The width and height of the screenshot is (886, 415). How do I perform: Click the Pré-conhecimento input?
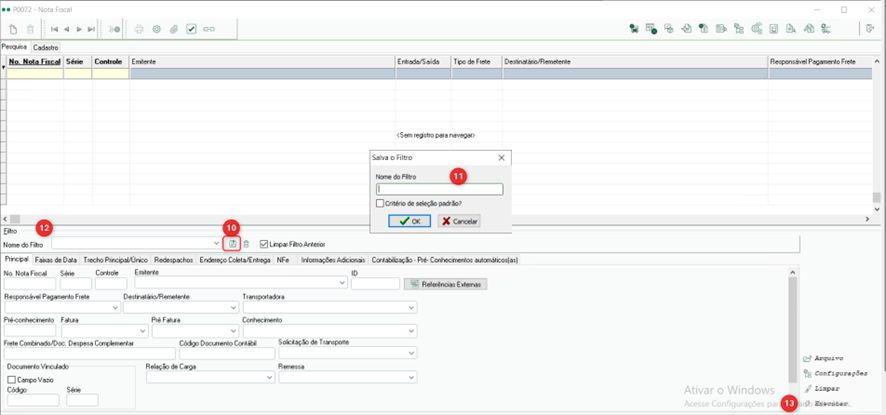tap(30, 330)
